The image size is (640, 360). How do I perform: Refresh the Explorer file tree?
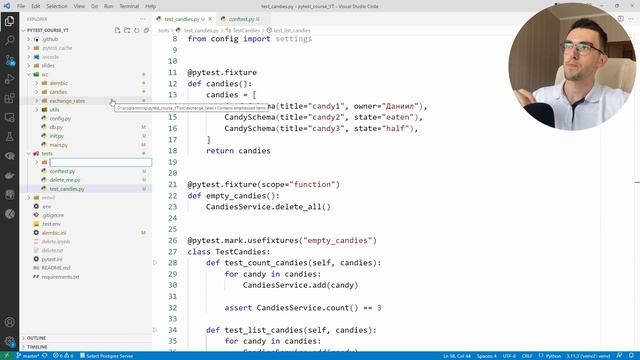coord(137,30)
